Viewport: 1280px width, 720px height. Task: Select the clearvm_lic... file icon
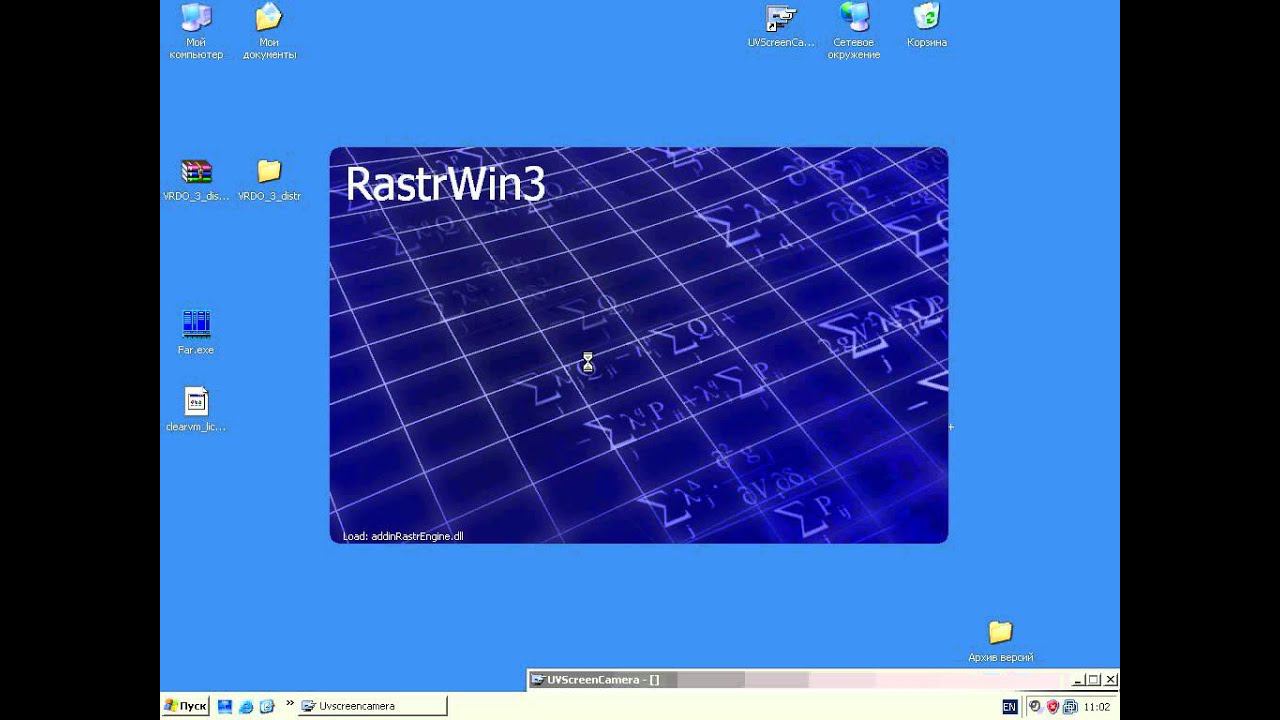point(196,410)
